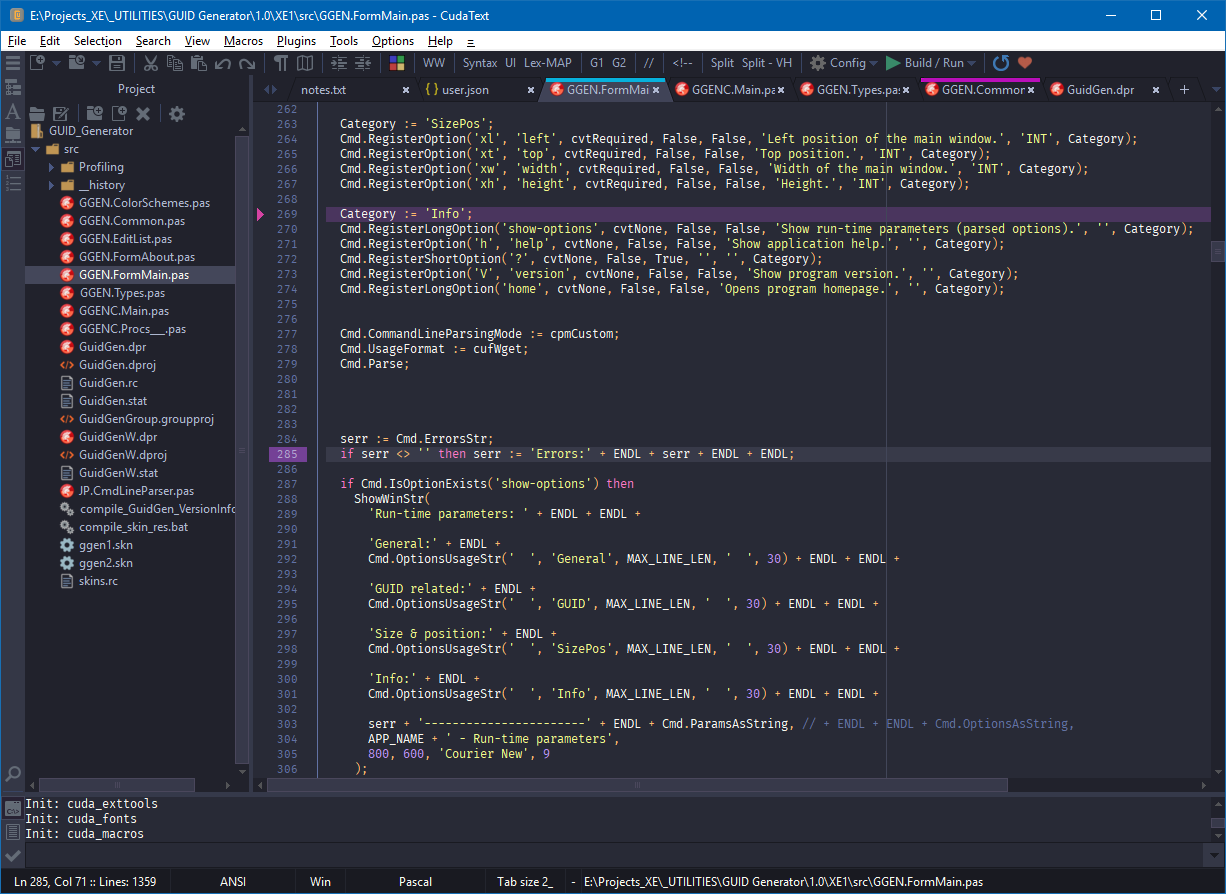Viewport: 1226px width, 894px height.
Task: Click the colored squares theme icon
Action: pyautogui.click(x=397, y=63)
